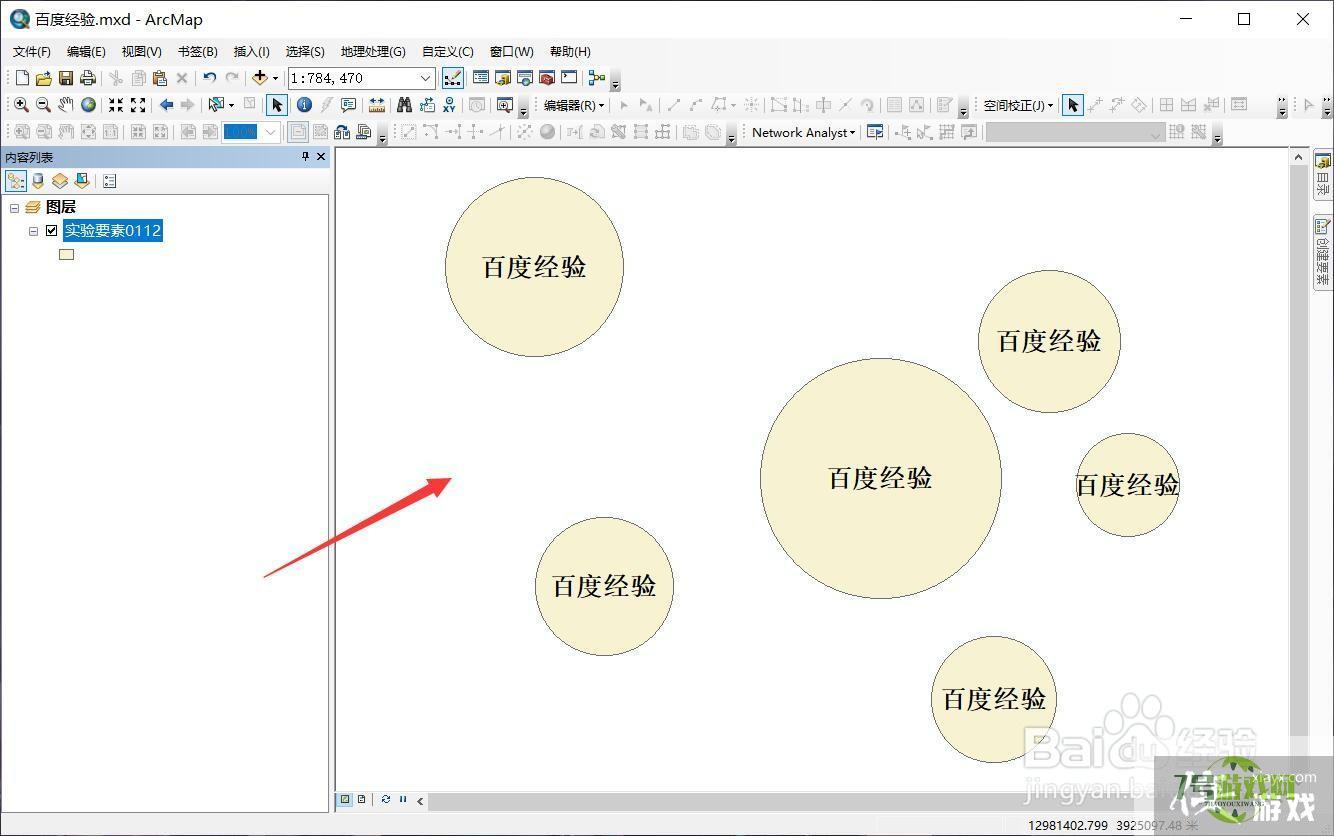Open the Table of Contents window icon
The width and height of the screenshot is (1334, 836).
click(480, 78)
